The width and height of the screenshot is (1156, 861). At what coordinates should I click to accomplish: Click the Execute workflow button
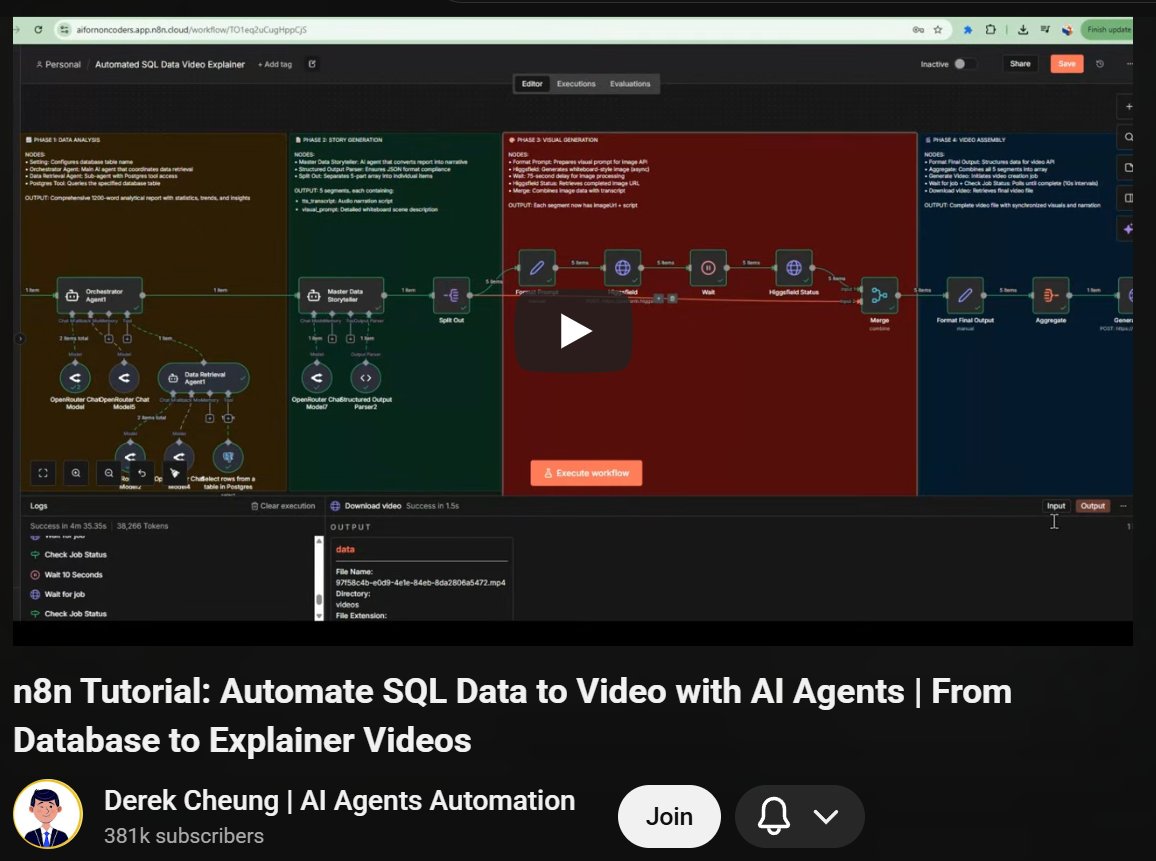click(586, 473)
